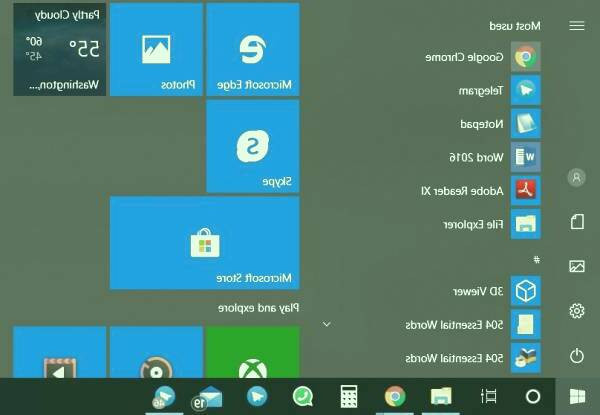Open the Skype tile
The image size is (600, 415).
pos(252,146)
